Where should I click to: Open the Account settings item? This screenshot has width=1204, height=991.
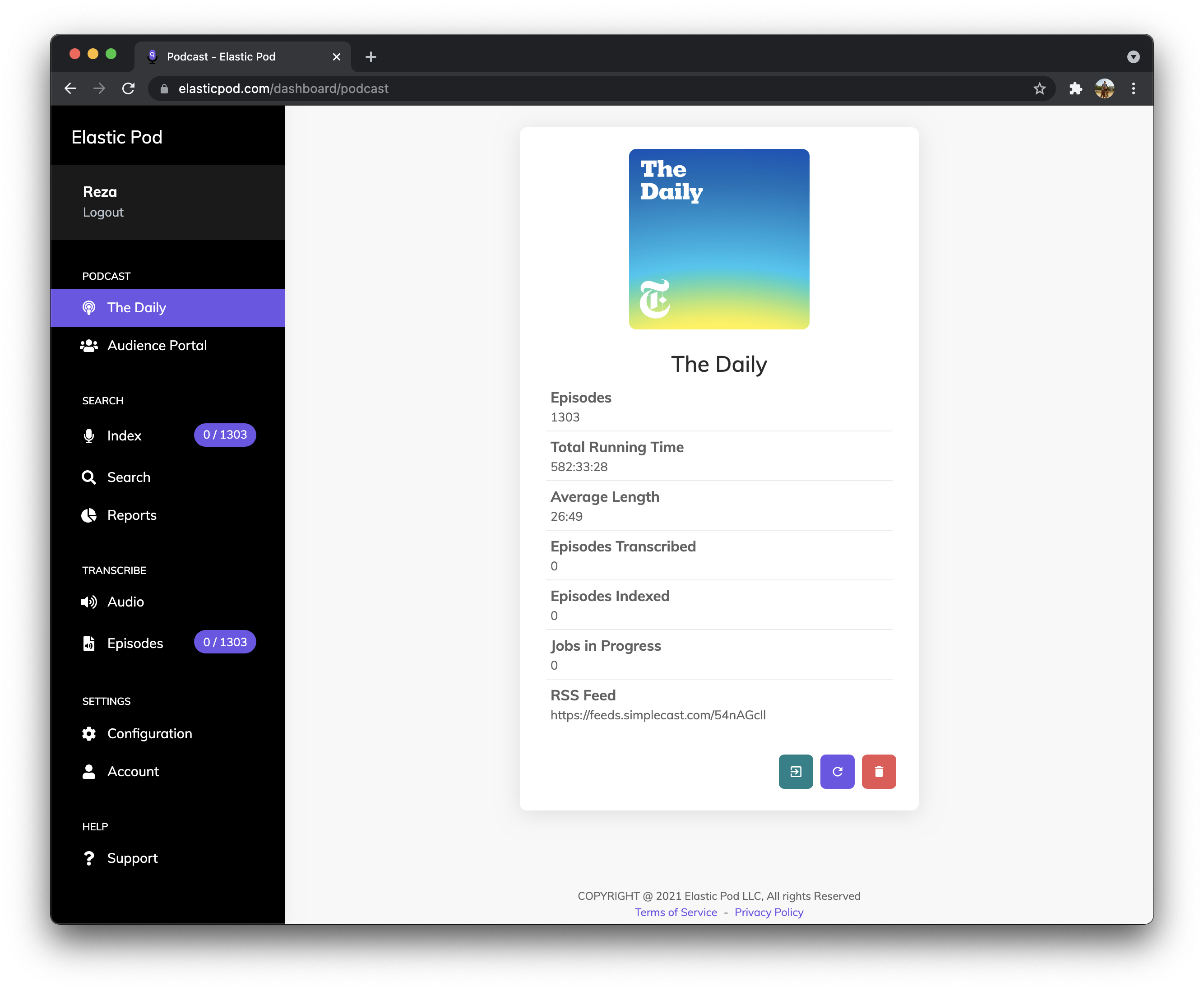[168, 771]
